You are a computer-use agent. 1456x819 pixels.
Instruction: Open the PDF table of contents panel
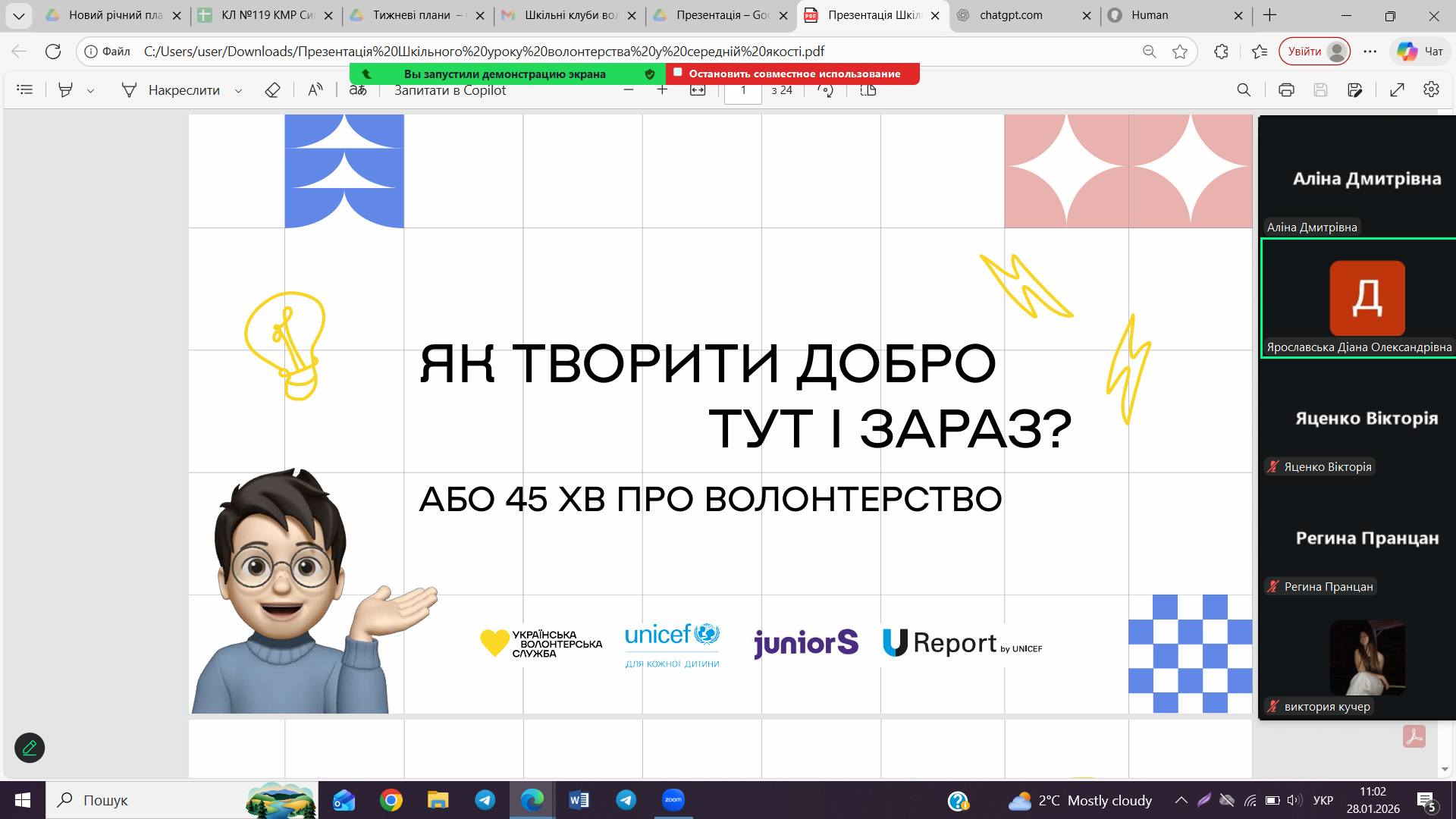pos(25,89)
